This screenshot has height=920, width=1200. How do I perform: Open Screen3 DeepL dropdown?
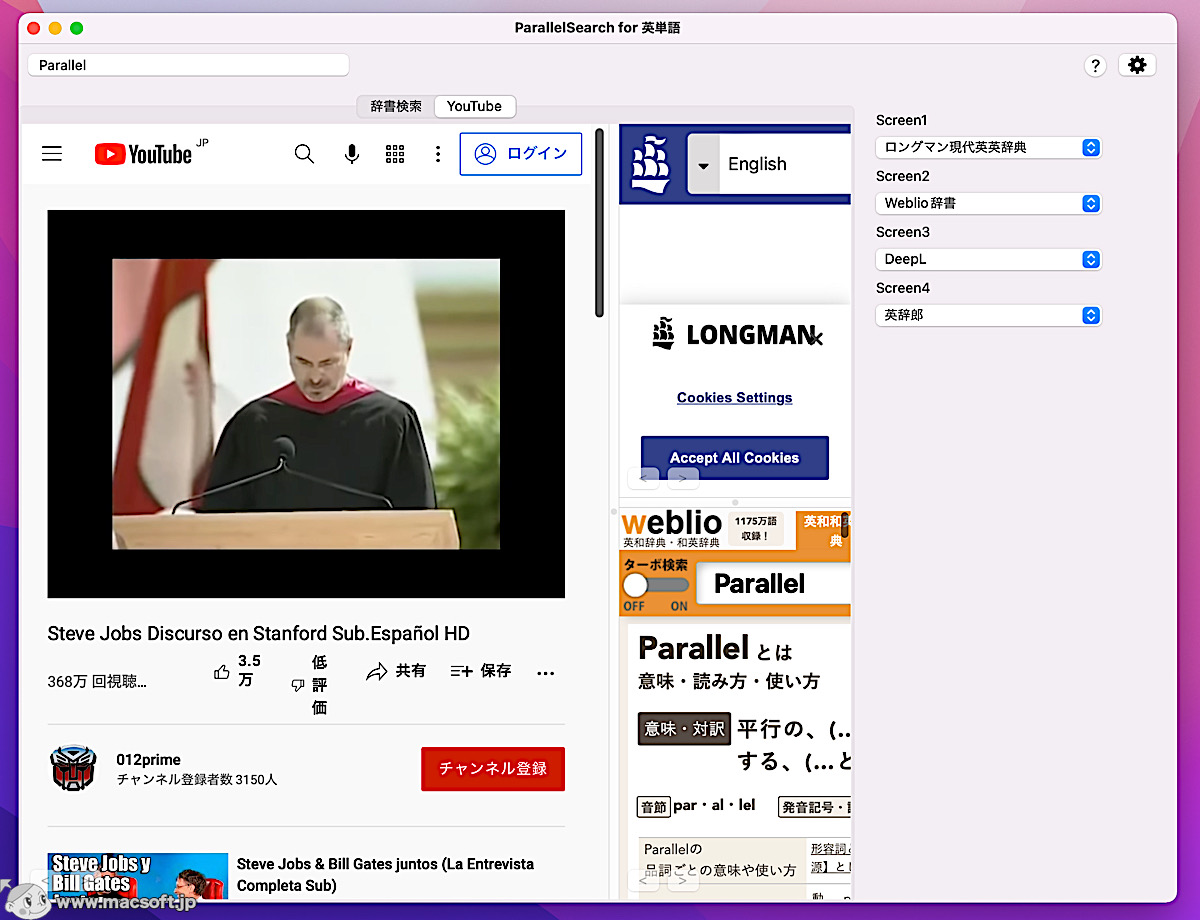coord(988,259)
